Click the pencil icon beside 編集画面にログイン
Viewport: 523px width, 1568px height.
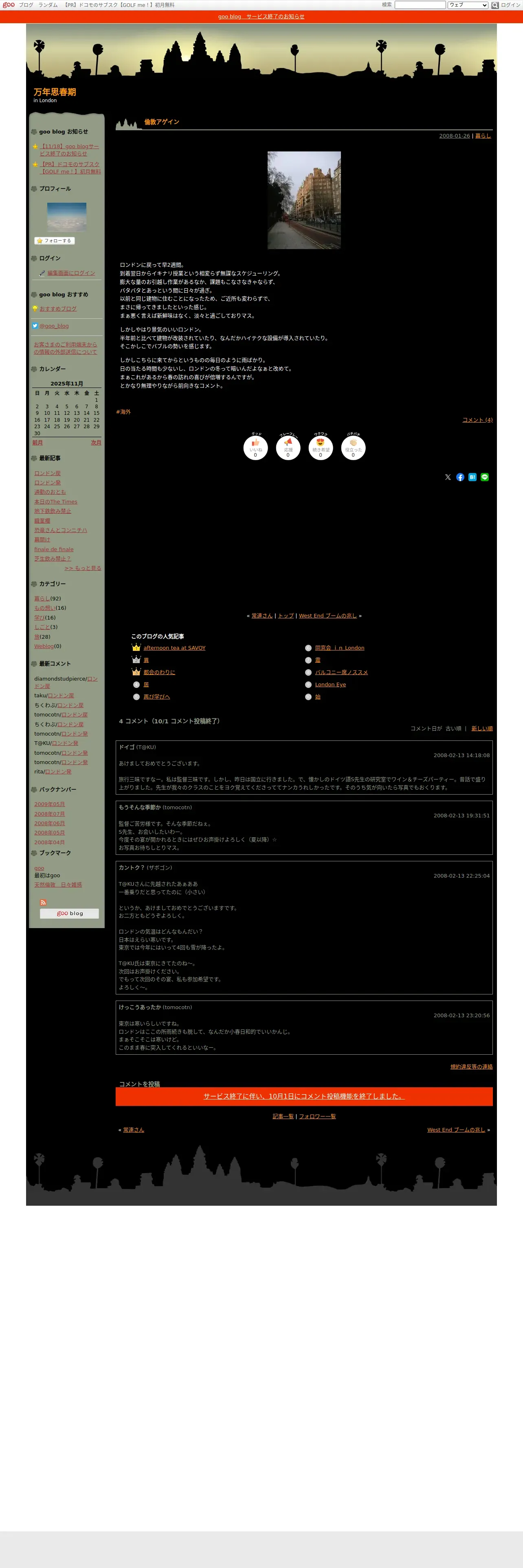click(42, 273)
